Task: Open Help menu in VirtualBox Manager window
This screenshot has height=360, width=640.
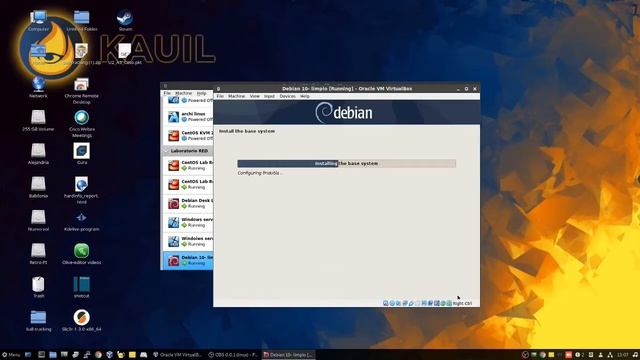Action: 201,93
